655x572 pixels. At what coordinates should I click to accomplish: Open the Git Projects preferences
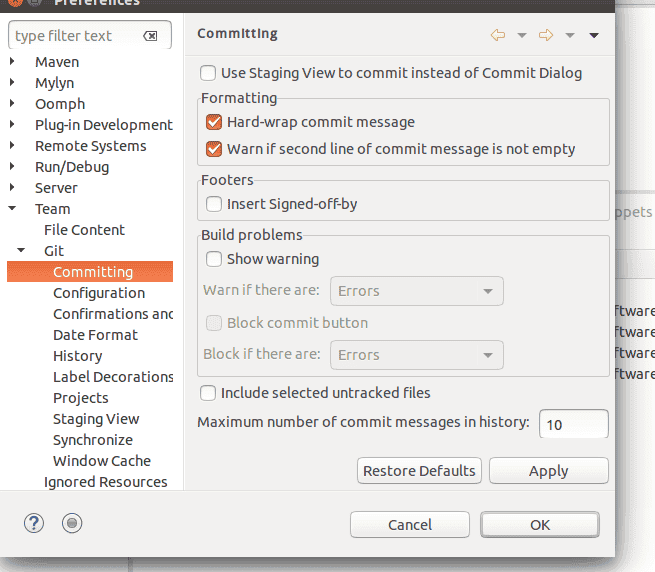pyautogui.click(x=81, y=398)
